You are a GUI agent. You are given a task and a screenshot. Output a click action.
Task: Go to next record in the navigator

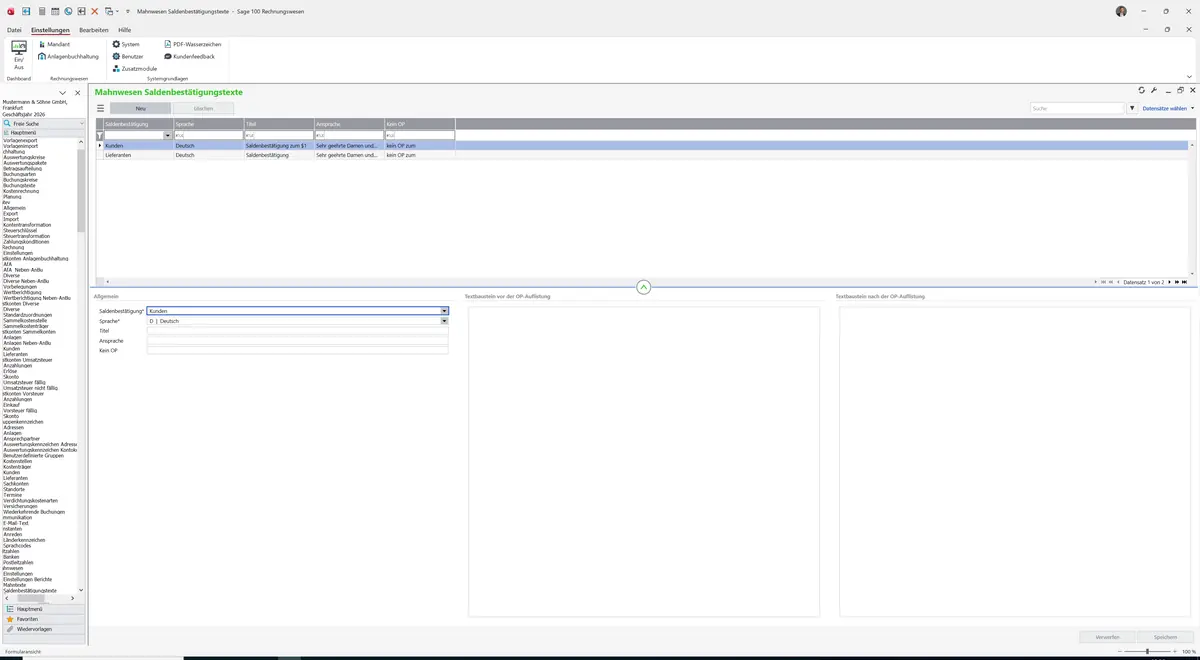[1169, 282]
